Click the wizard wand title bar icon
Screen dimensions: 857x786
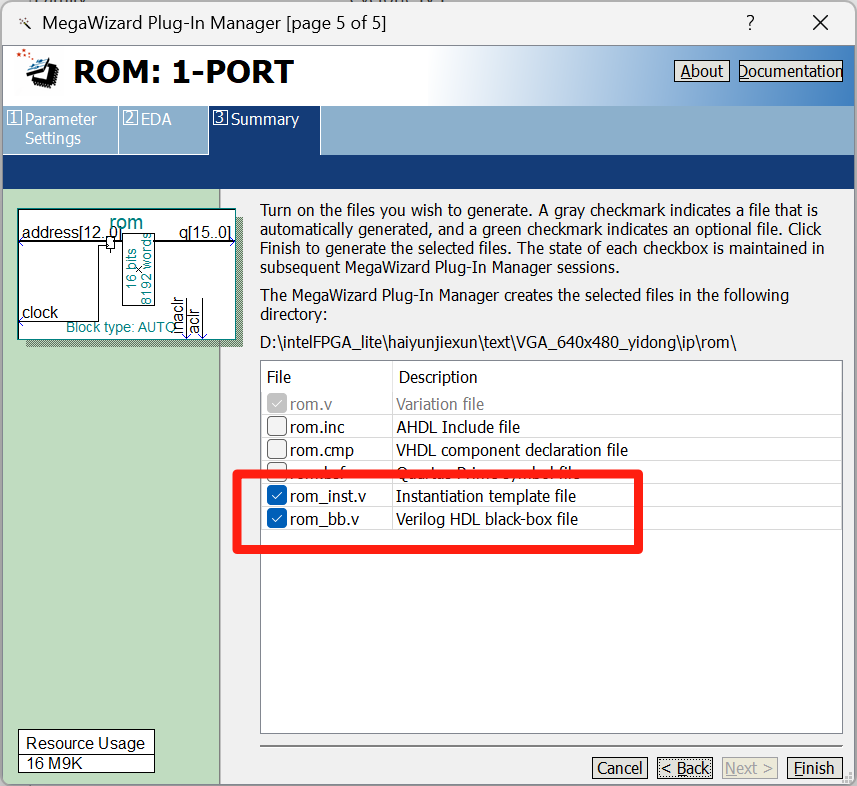click(25, 23)
